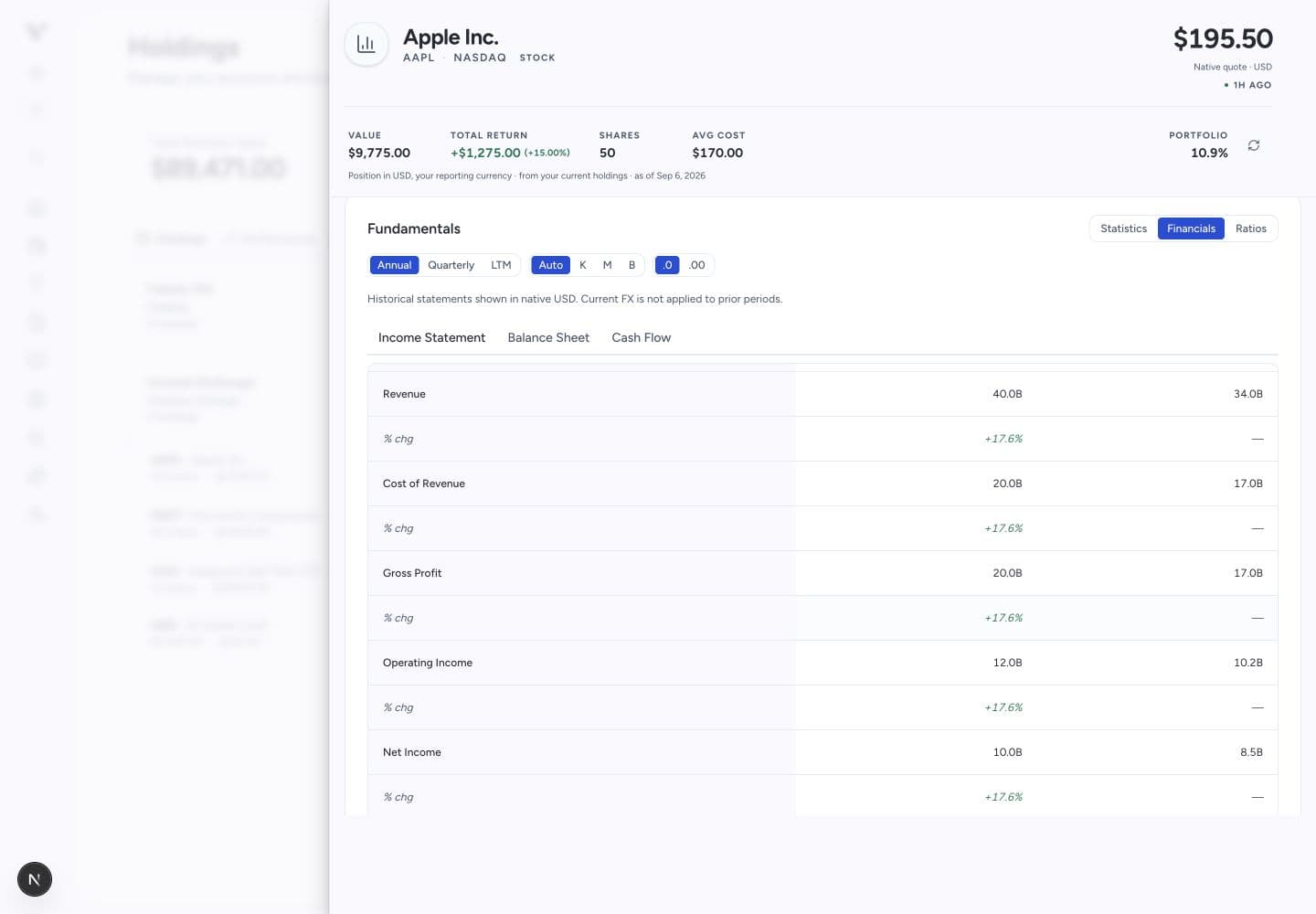Click the Cost of Revenue row label

click(x=424, y=484)
